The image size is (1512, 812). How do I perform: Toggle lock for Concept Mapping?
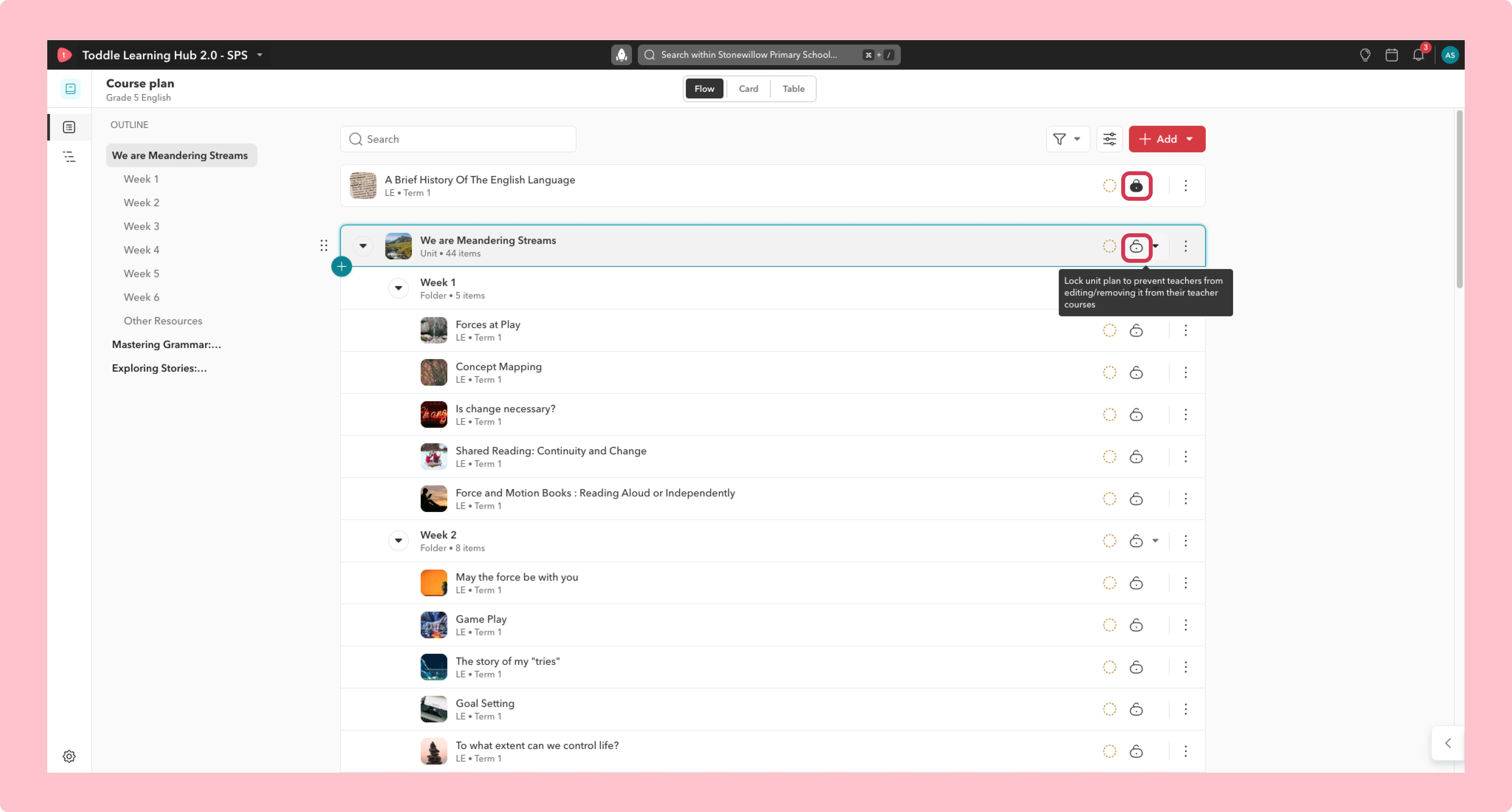click(x=1136, y=373)
